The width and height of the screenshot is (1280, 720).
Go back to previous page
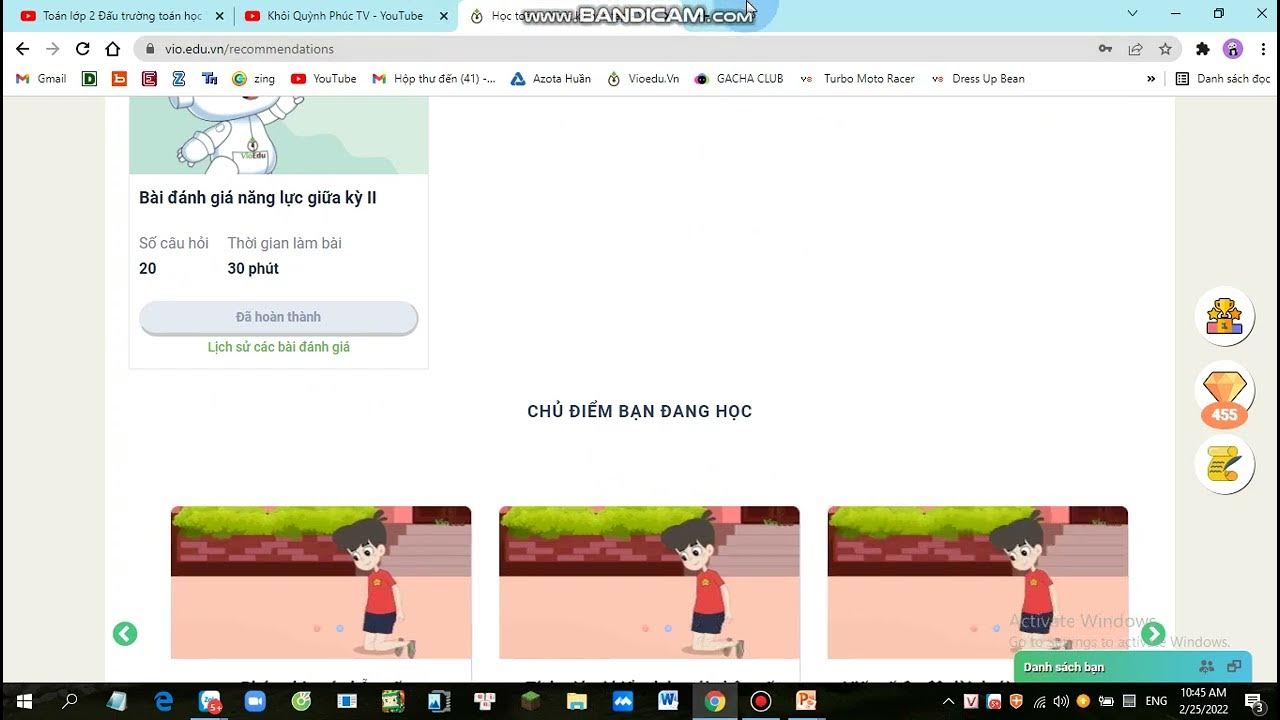pyautogui.click(x=23, y=48)
